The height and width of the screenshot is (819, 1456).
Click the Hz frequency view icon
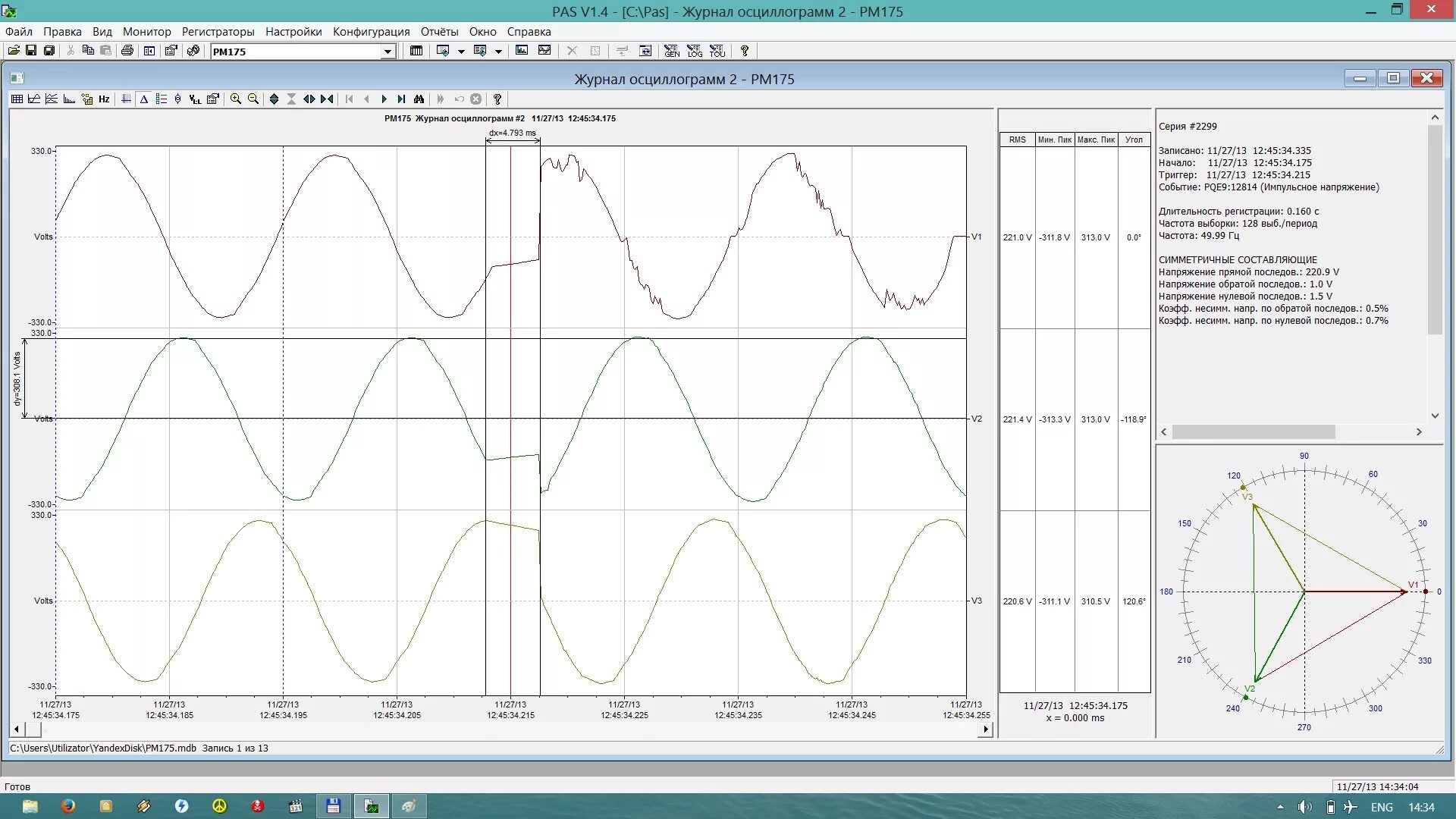[x=104, y=99]
